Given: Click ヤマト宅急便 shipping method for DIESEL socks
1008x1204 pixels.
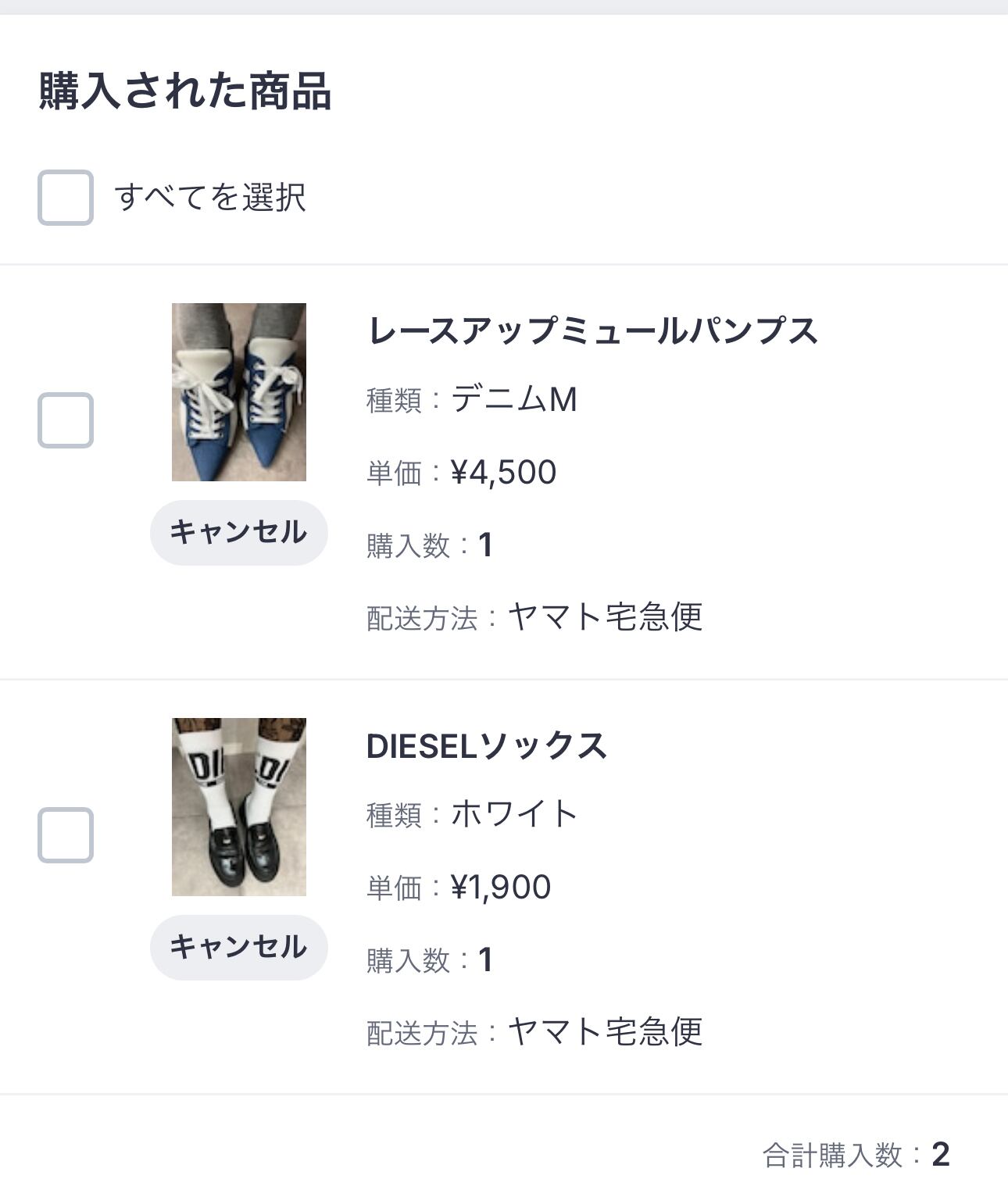Looking at the screenshot, I should click(606, 1032).
